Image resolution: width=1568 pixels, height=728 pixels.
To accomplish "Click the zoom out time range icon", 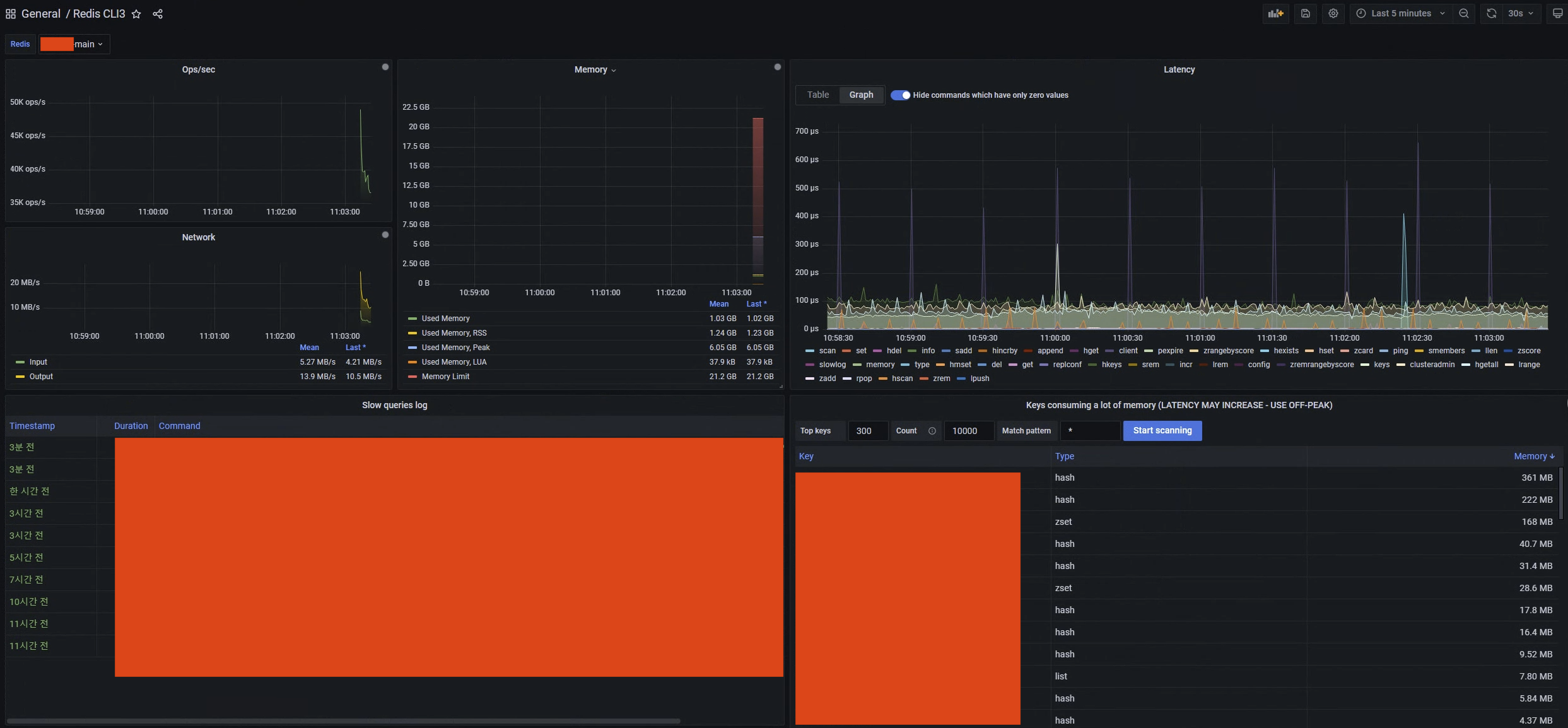I will point(1464,13).
